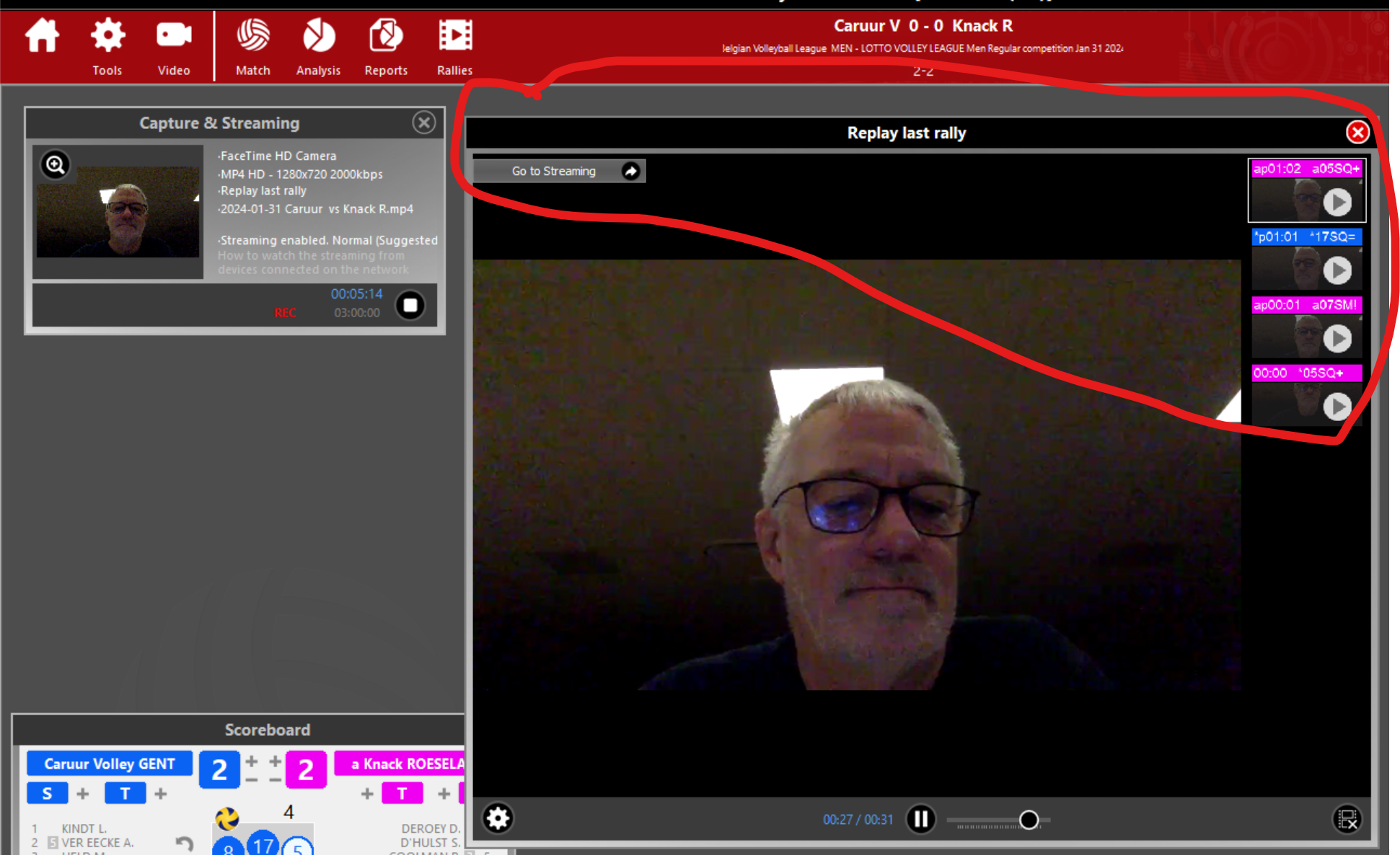Viewport: 1400px width, 855px height.
Task: Click Caruur Volley GENT team name button
Action: click(110, 763)
